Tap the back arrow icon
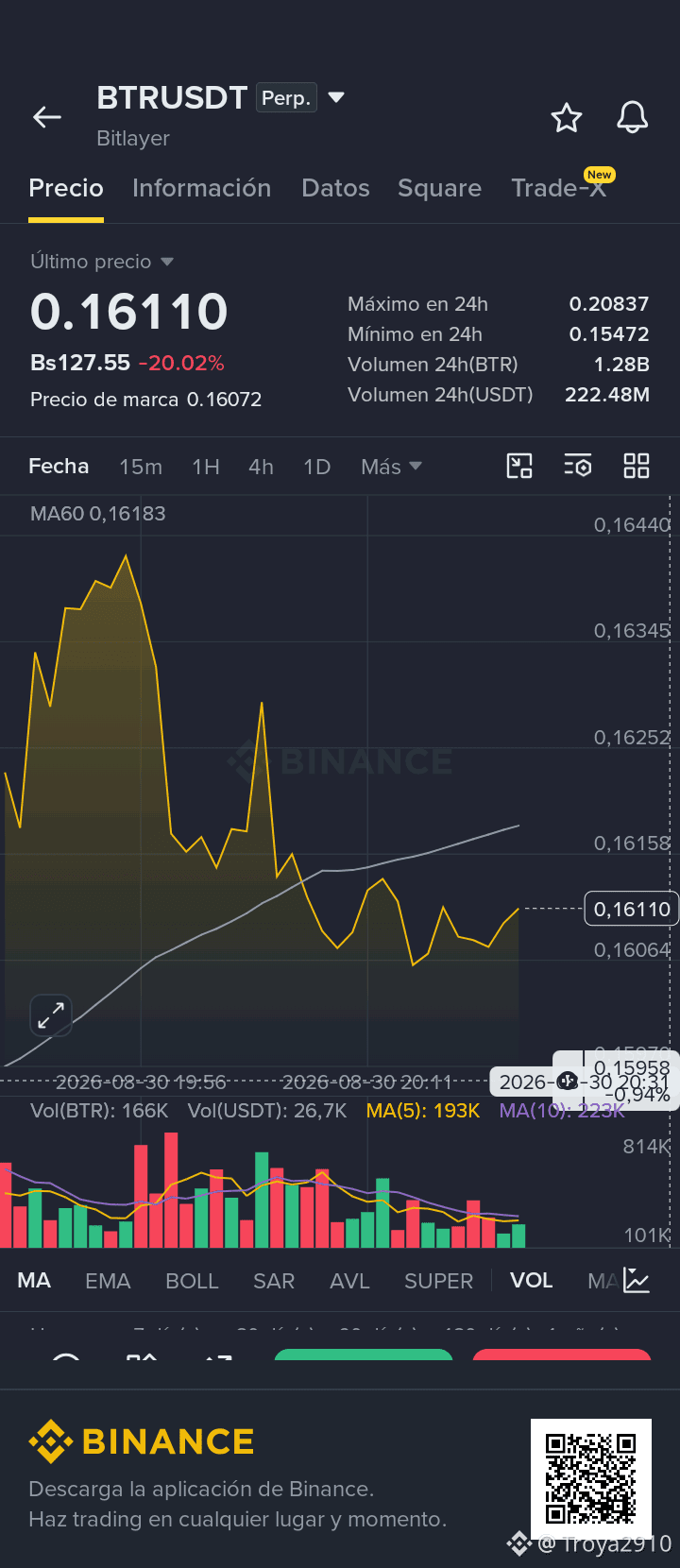 click(47, 117)
